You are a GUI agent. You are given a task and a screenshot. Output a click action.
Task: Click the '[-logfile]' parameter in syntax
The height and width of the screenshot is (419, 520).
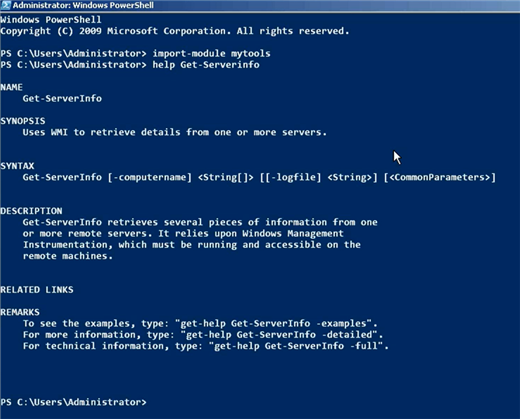pyautogui.click(x=293, y=177)
